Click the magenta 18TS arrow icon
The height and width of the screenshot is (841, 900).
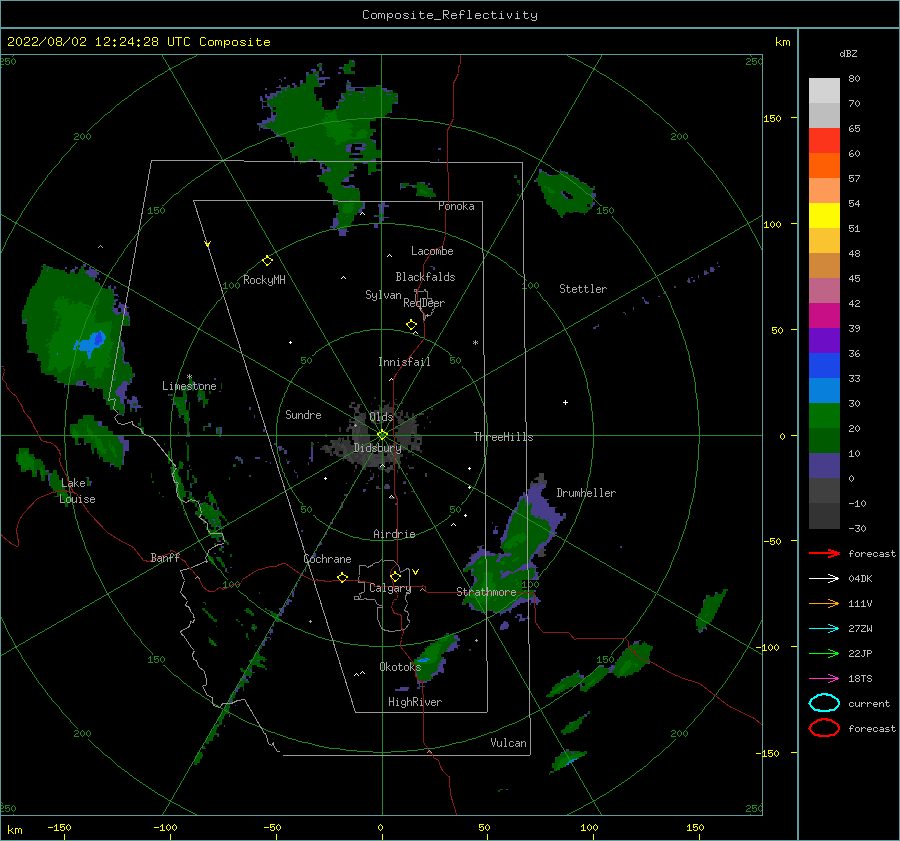tap(824, 679)
